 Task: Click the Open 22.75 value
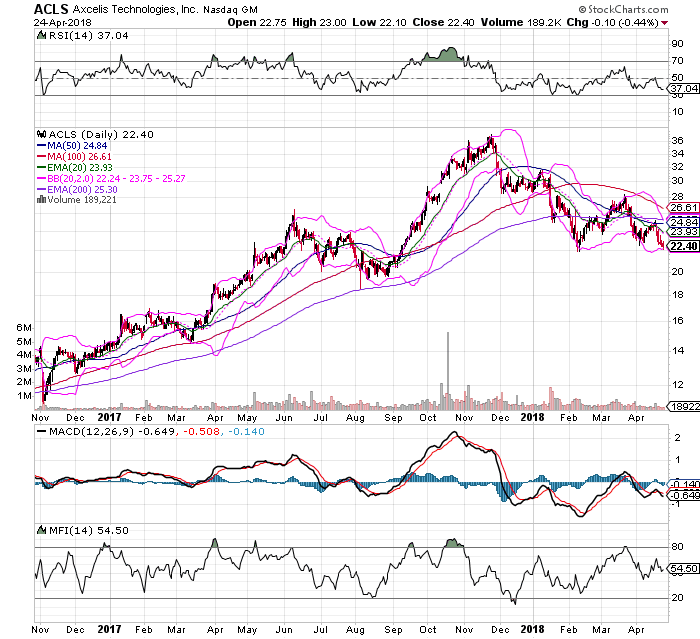coord(257,22)
